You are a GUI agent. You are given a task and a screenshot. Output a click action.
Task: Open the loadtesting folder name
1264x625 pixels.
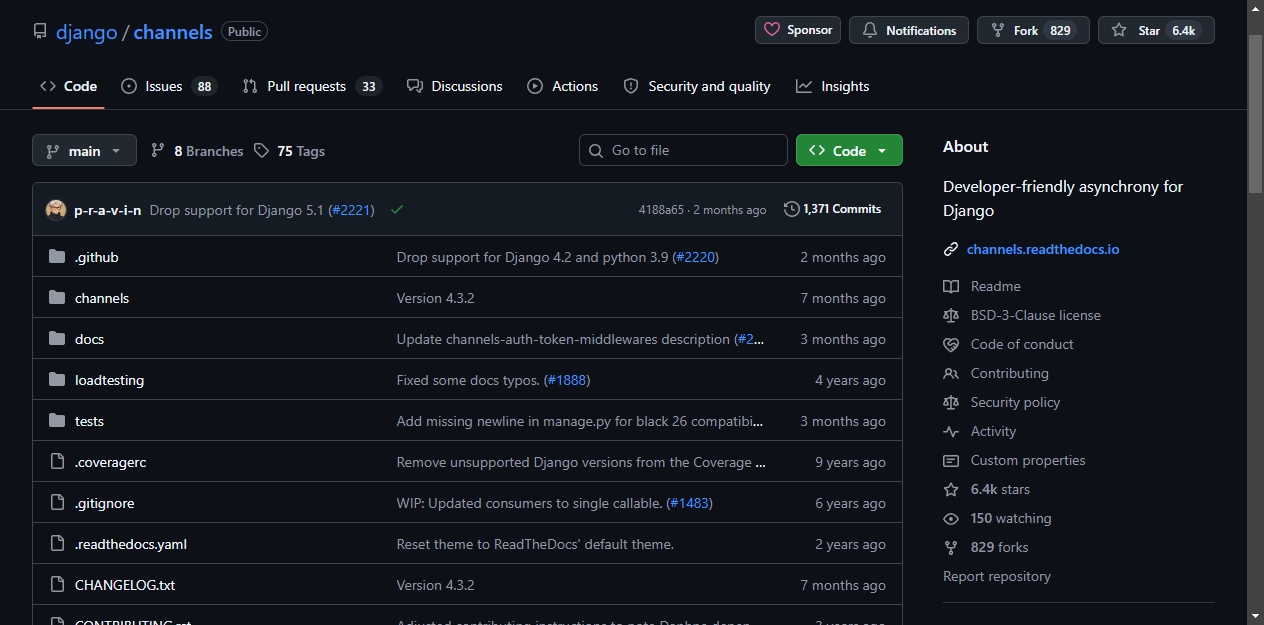pos(109,380)
